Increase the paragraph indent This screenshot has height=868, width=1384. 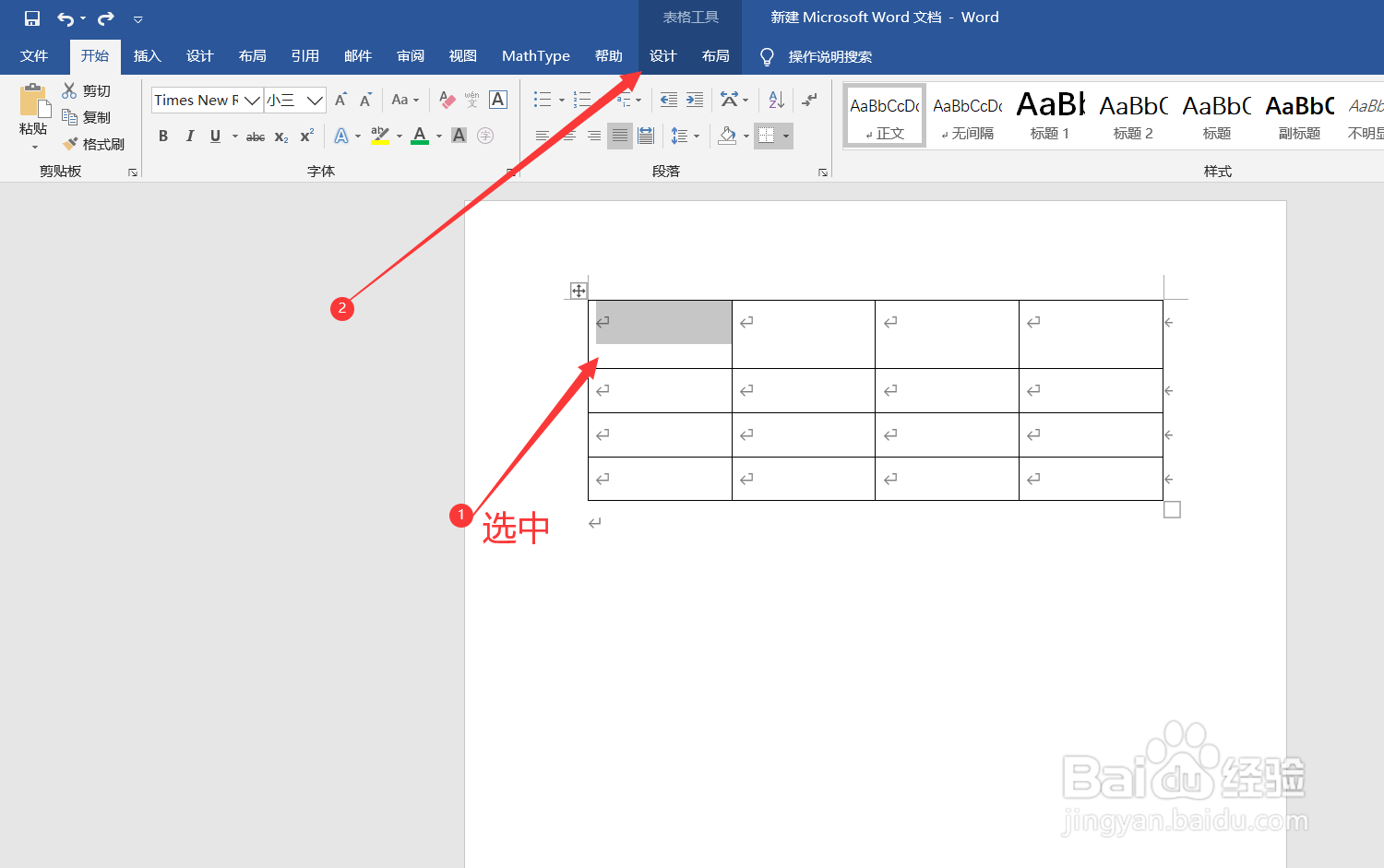[695, 100]
